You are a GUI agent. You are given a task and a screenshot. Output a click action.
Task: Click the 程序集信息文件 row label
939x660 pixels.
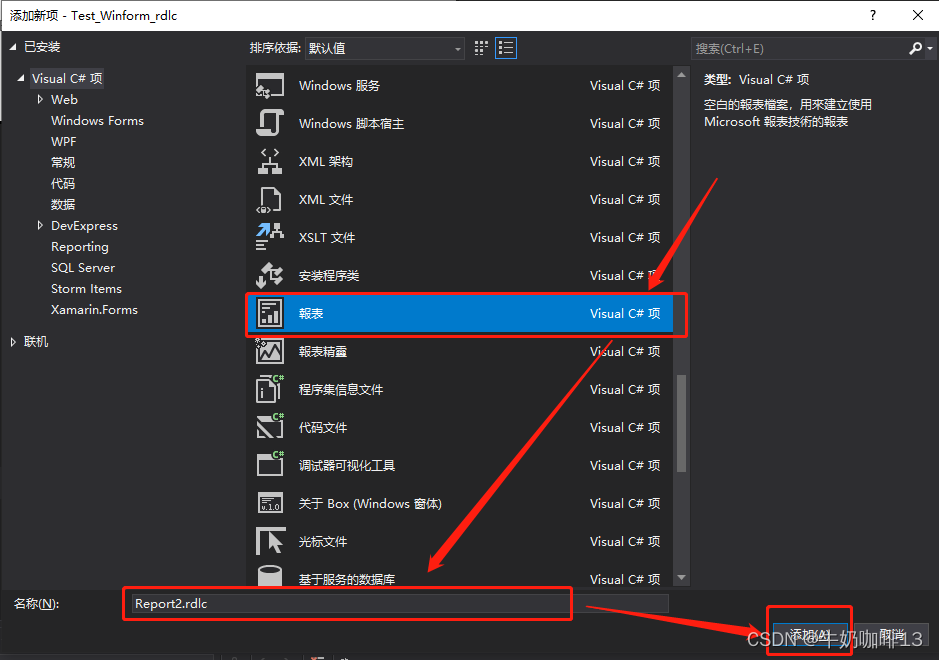341,390
